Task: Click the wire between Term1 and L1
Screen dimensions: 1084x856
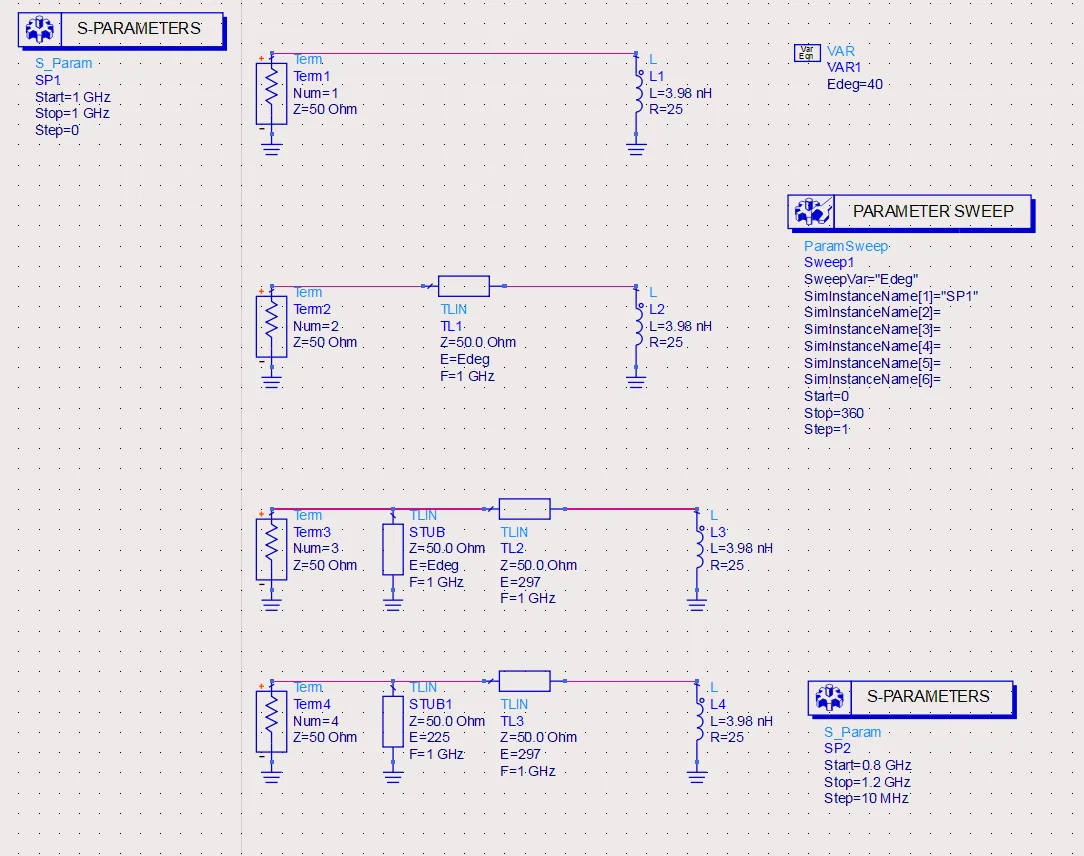Action: (454, 53)
